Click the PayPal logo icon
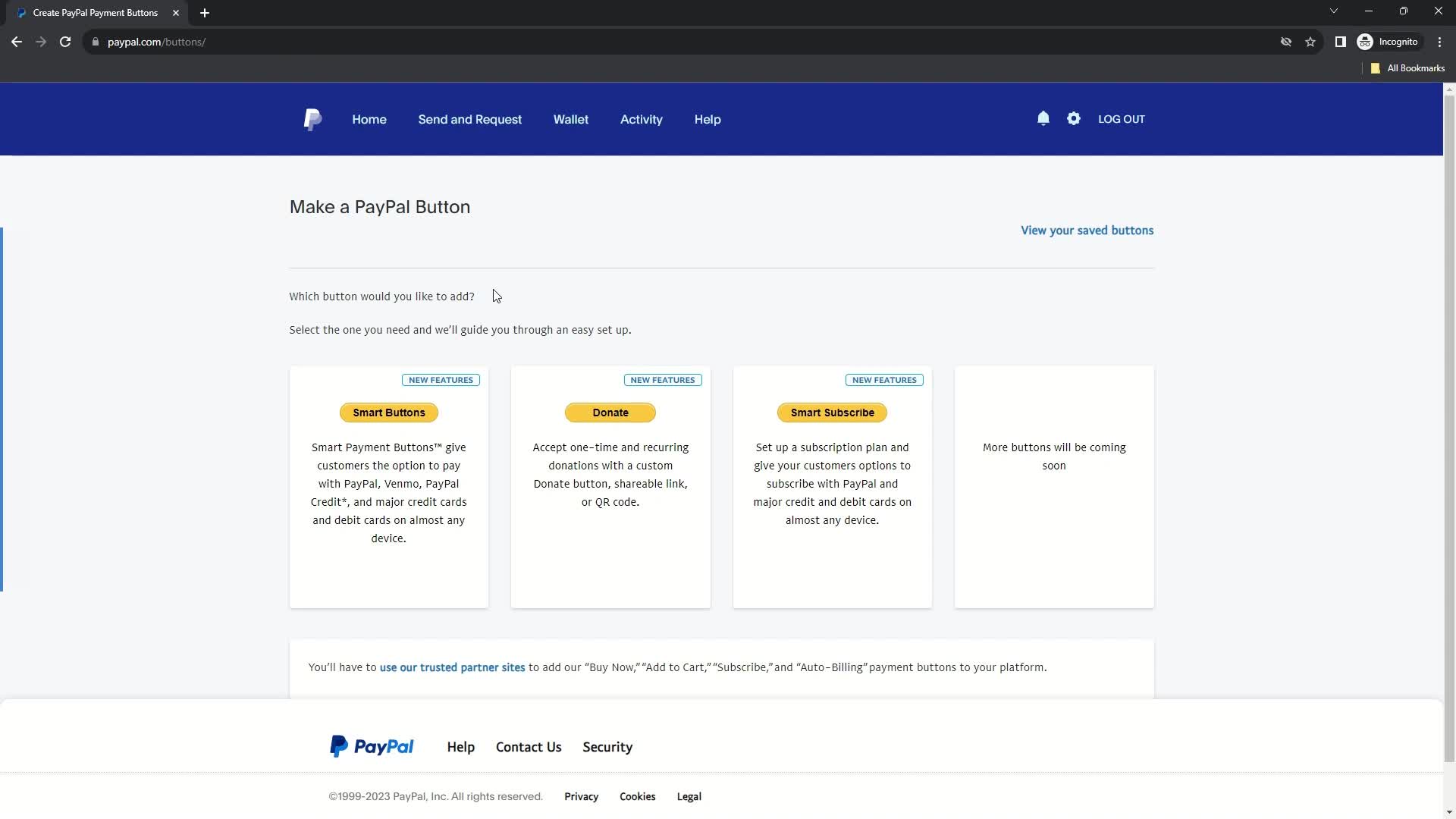This screenshot has height=819, width=1456. [x=312, y=118]
